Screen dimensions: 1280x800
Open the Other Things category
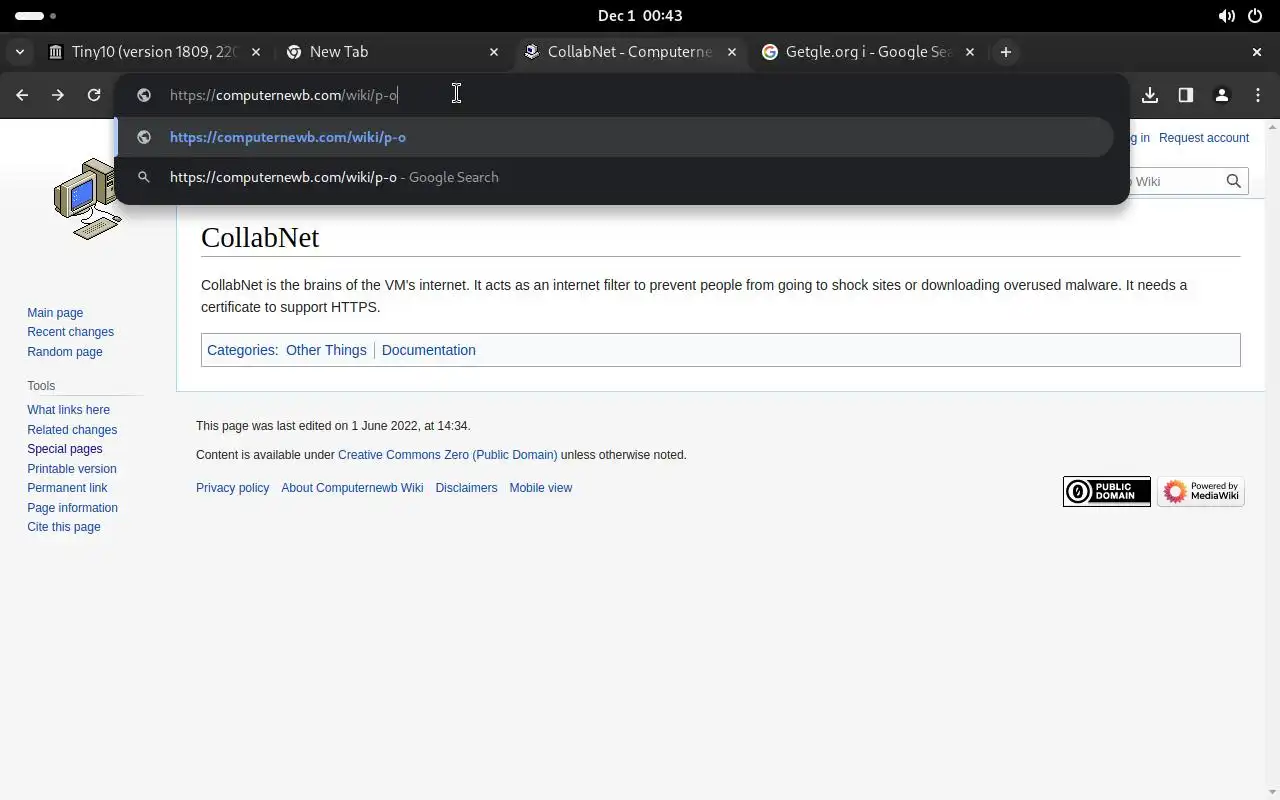tap(326, 350)
